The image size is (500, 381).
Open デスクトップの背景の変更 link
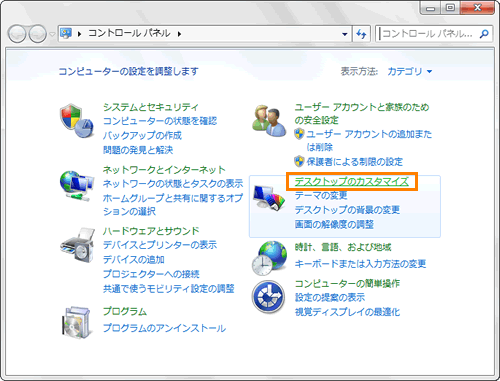point(347,210)
